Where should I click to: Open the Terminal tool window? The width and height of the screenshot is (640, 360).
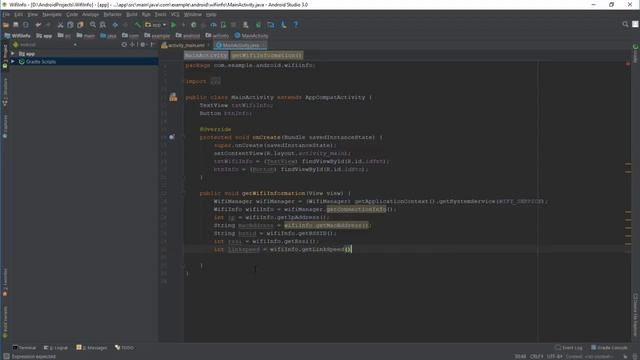click(24, 348)
